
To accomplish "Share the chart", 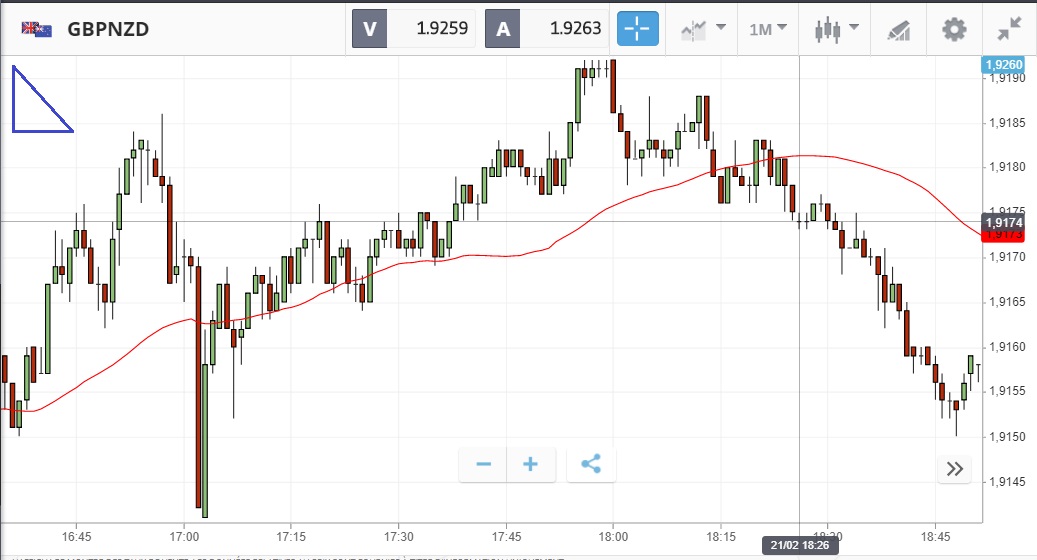I will [591, 464].
